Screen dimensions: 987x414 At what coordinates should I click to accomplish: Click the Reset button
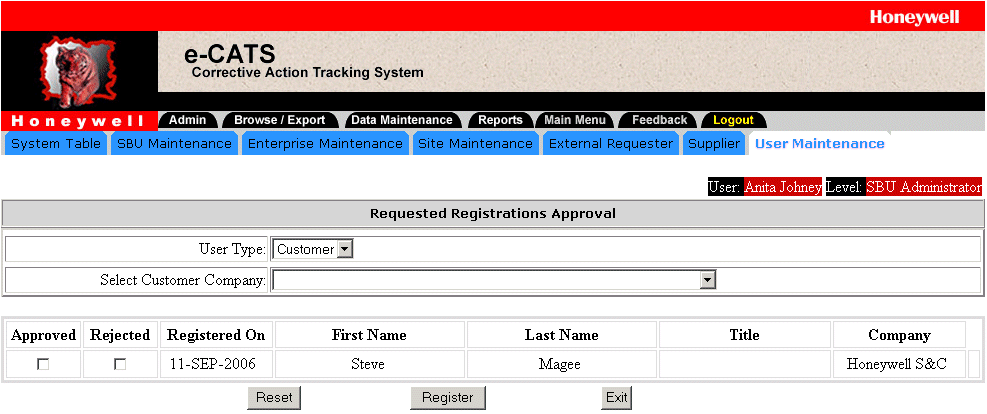(x=274, y=398)
